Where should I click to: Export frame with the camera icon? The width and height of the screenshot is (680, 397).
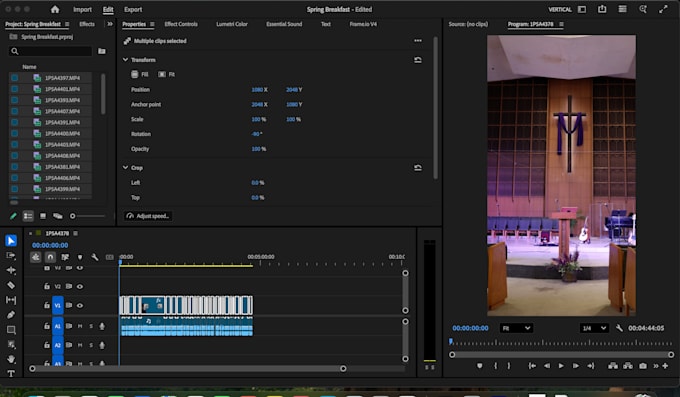click(x=643, y=366)
